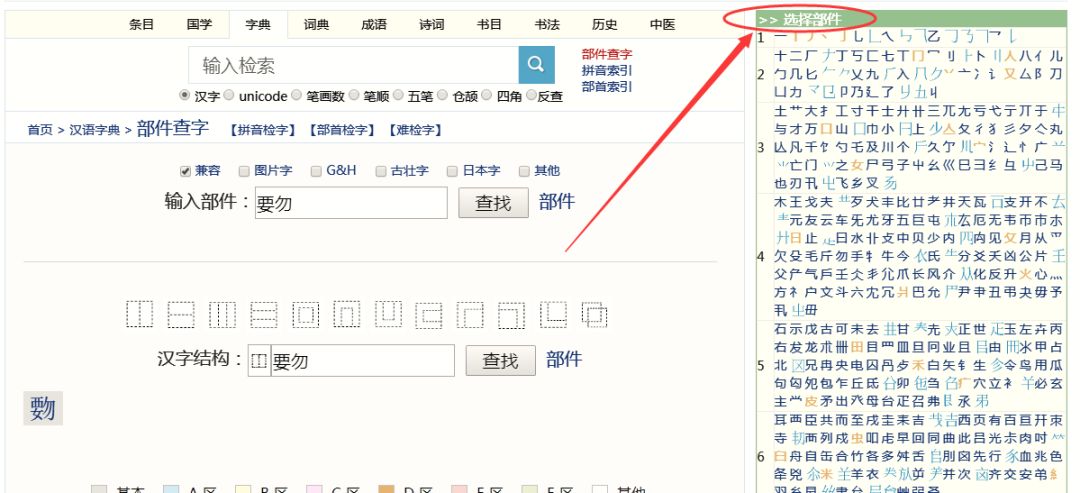Pick the full-enclosure structure icon
This screenshot has width=1080, height=493.
coord(305,314)
